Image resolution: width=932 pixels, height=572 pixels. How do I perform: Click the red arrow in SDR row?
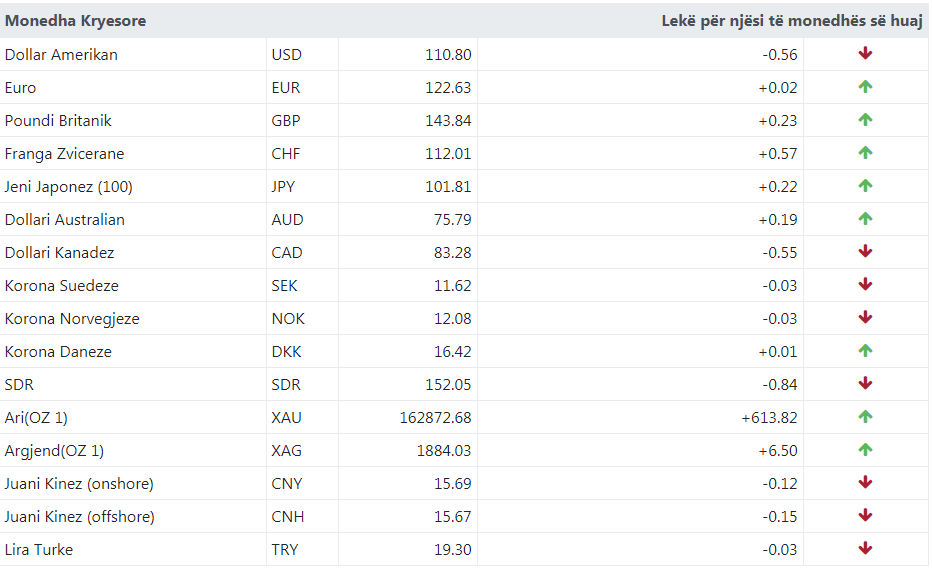pyautogui.click(x=865, y=384)
